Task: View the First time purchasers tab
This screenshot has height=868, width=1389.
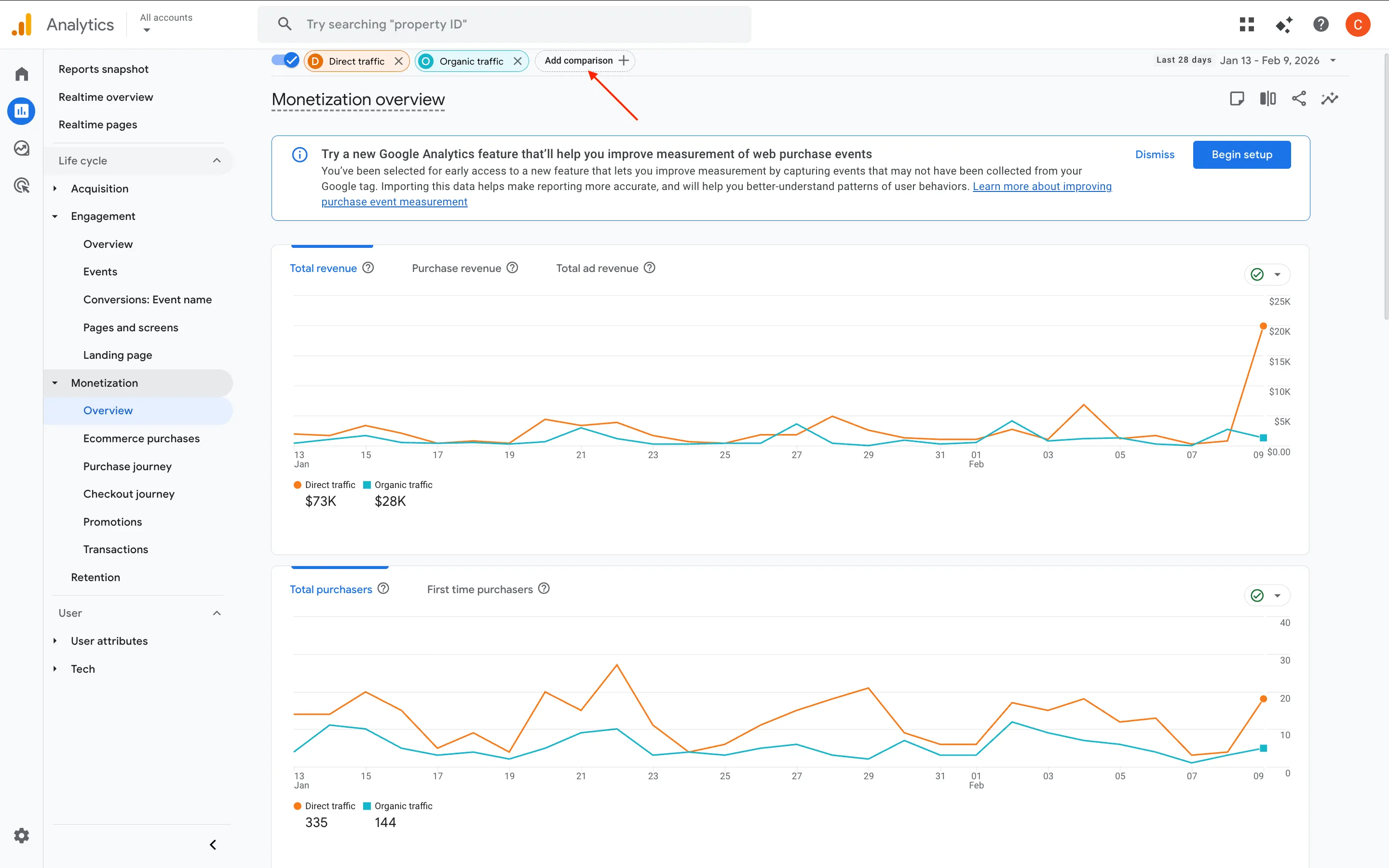Action: click(x=480, y=589)
